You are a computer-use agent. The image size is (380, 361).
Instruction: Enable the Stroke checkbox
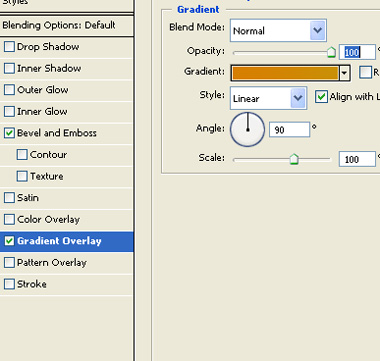[x=9, y=284]
